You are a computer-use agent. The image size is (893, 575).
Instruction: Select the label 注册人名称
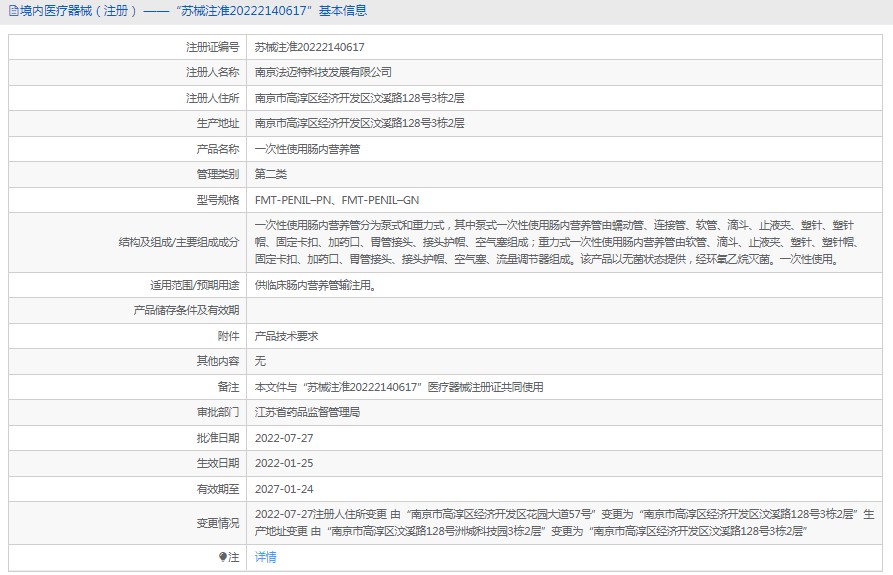(212, 72)
